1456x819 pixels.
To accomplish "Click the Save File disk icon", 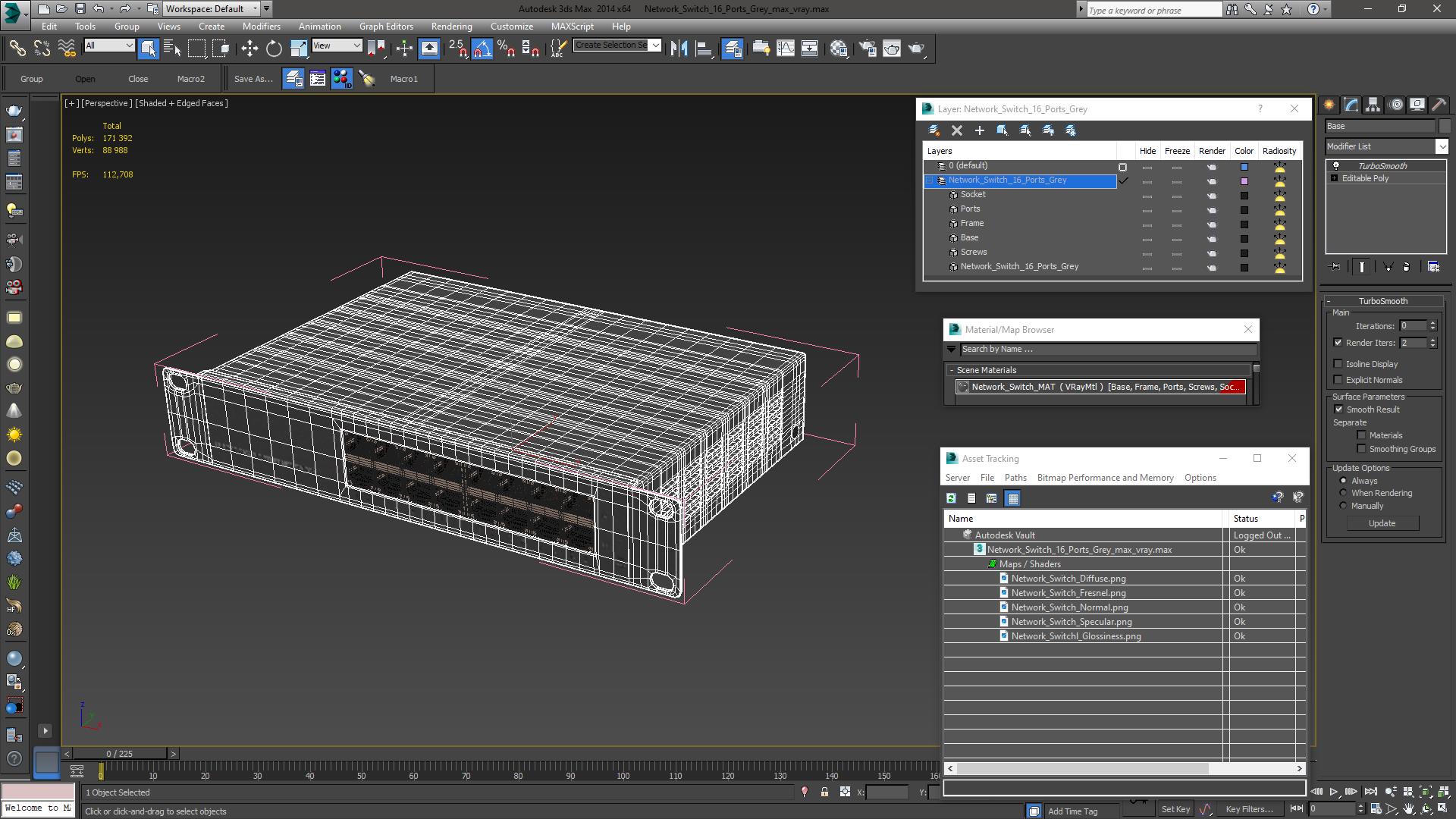I will tap(80, 9).
